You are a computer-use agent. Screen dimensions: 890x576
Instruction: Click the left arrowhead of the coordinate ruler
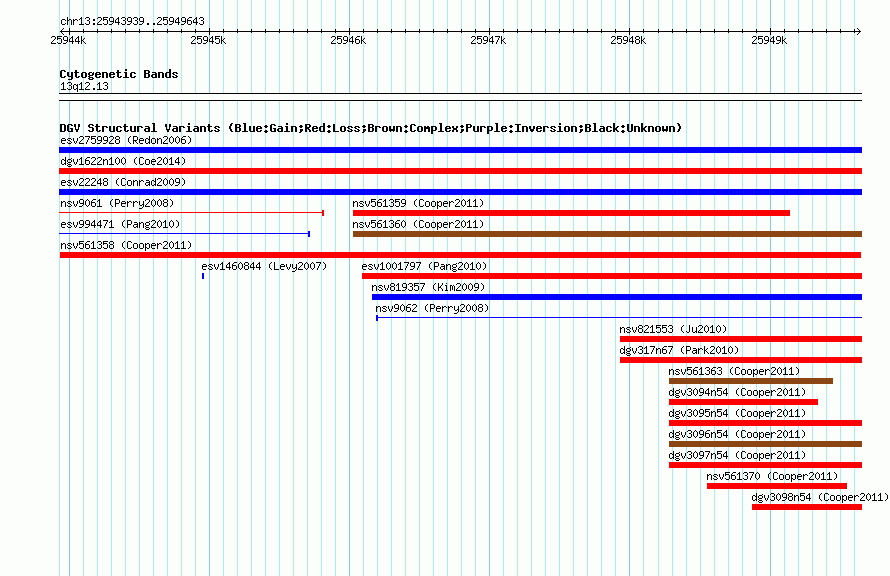click(x=62, y=31)
